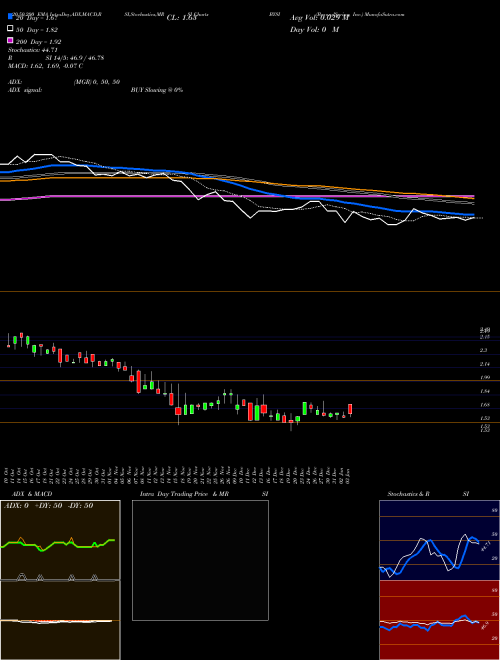Click the 'SI 14/3: 46.9 / 46.78' value
500x660 pixels.
coord(77,58)
